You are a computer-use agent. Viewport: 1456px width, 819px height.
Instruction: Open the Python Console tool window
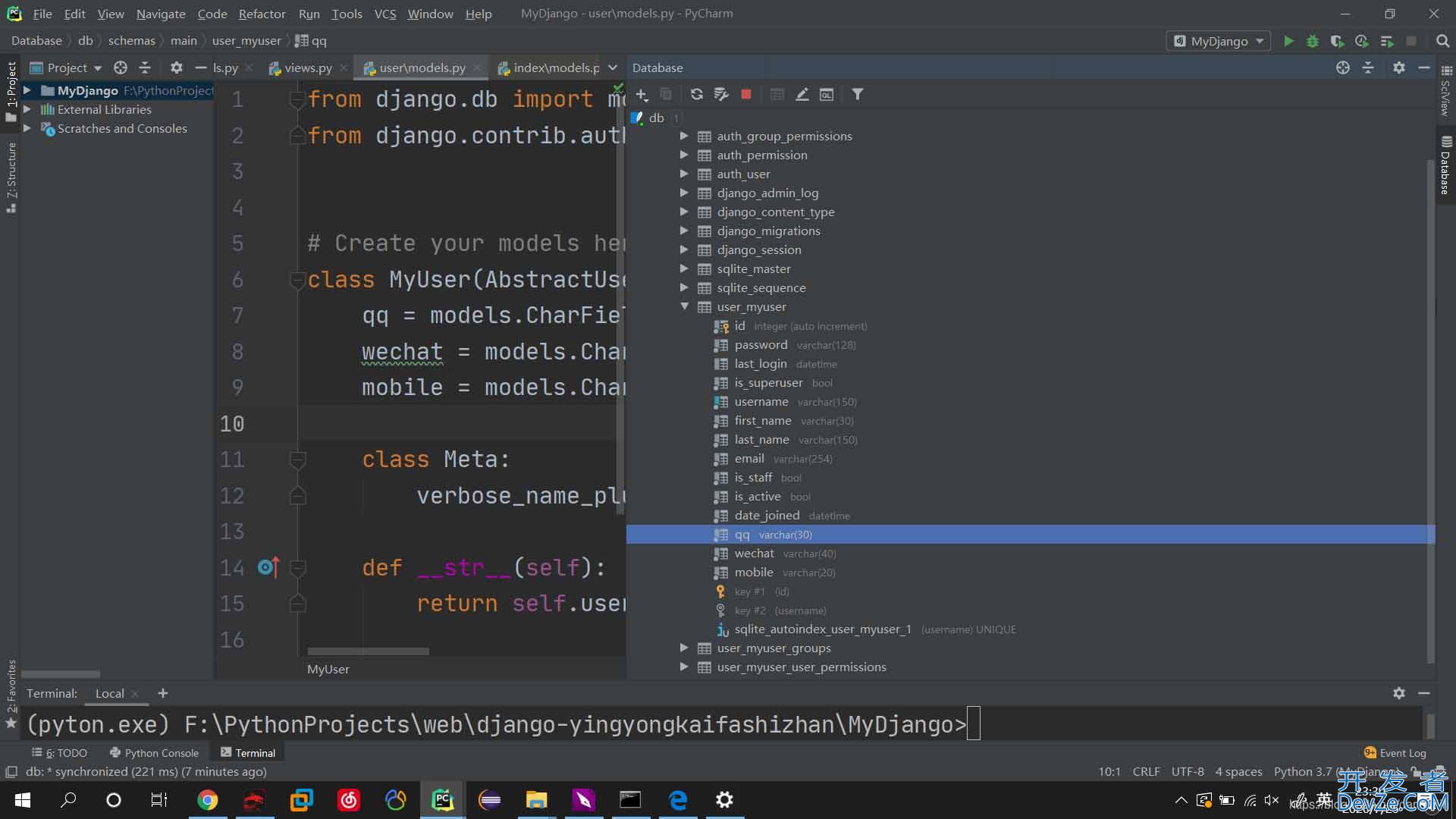154,752
